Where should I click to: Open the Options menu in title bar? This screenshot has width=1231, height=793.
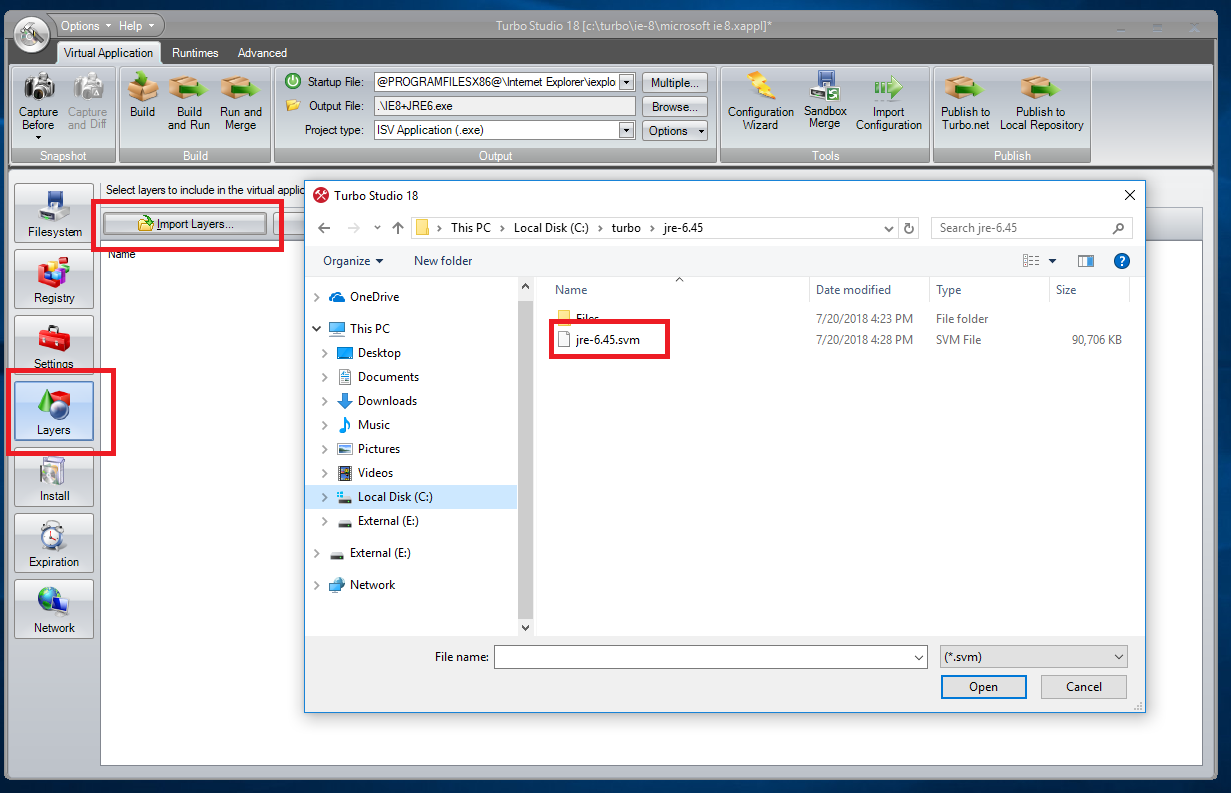coord(84,26)
